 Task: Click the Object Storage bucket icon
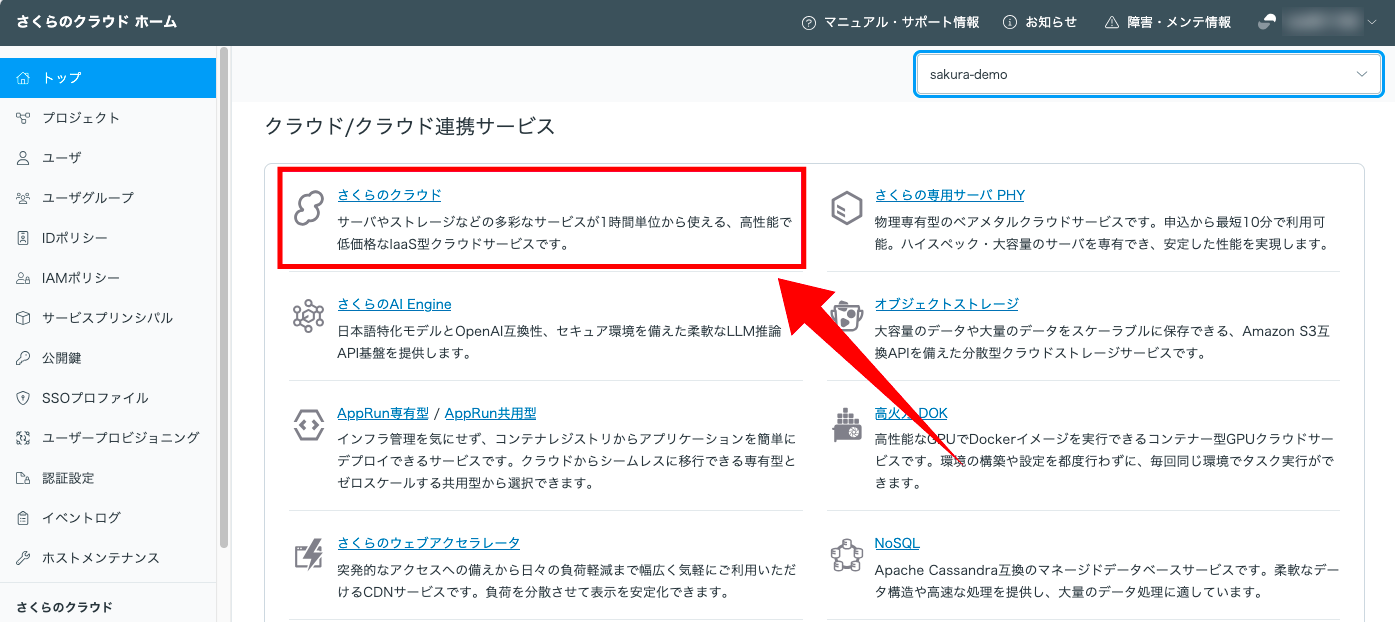click(847, 317)
